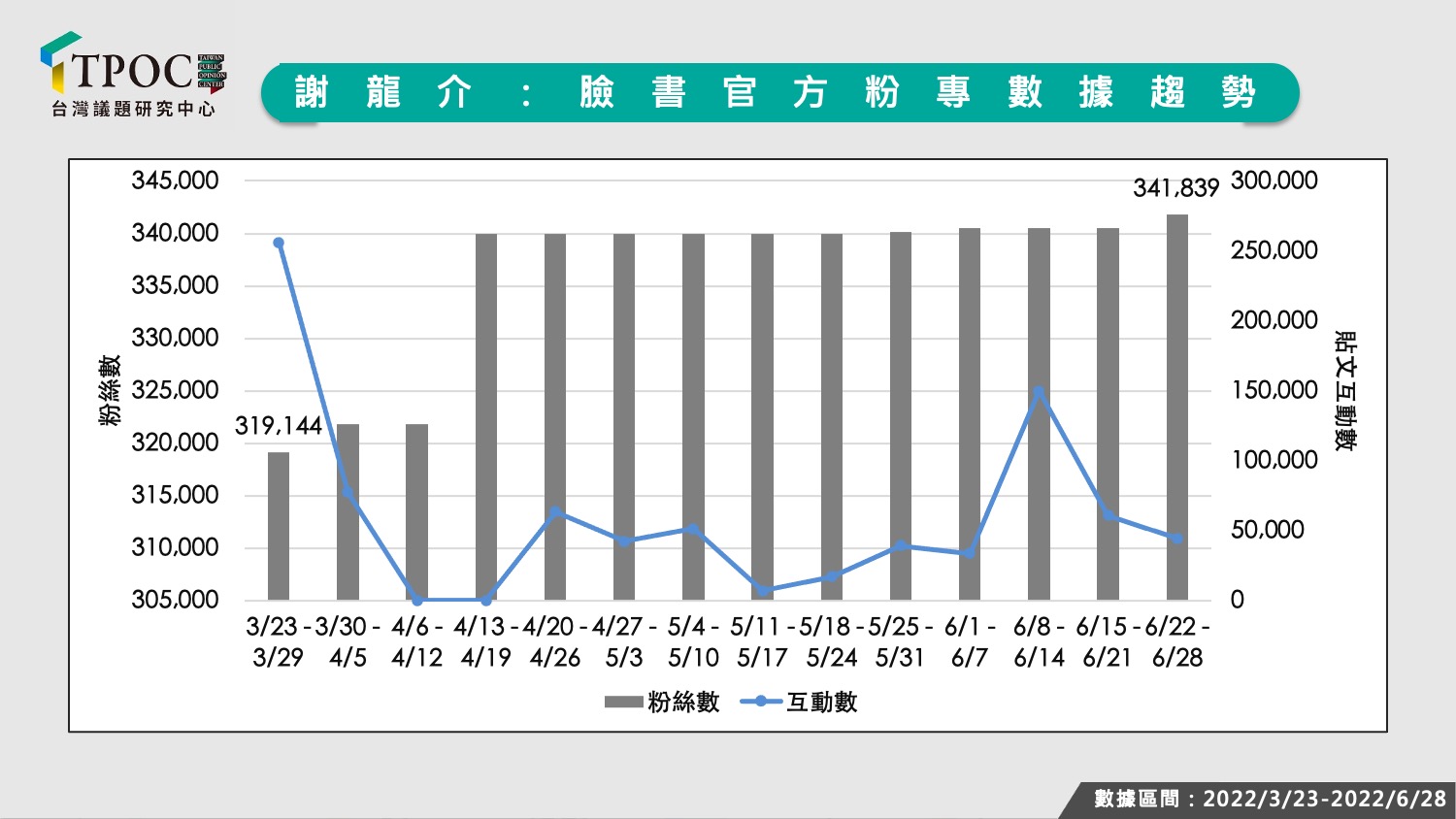Image resolution: width=1456 pixels, height=819 pixels.
Task: Select the 6/15-6/21 interaction data point
Action: coord(1108,515)
